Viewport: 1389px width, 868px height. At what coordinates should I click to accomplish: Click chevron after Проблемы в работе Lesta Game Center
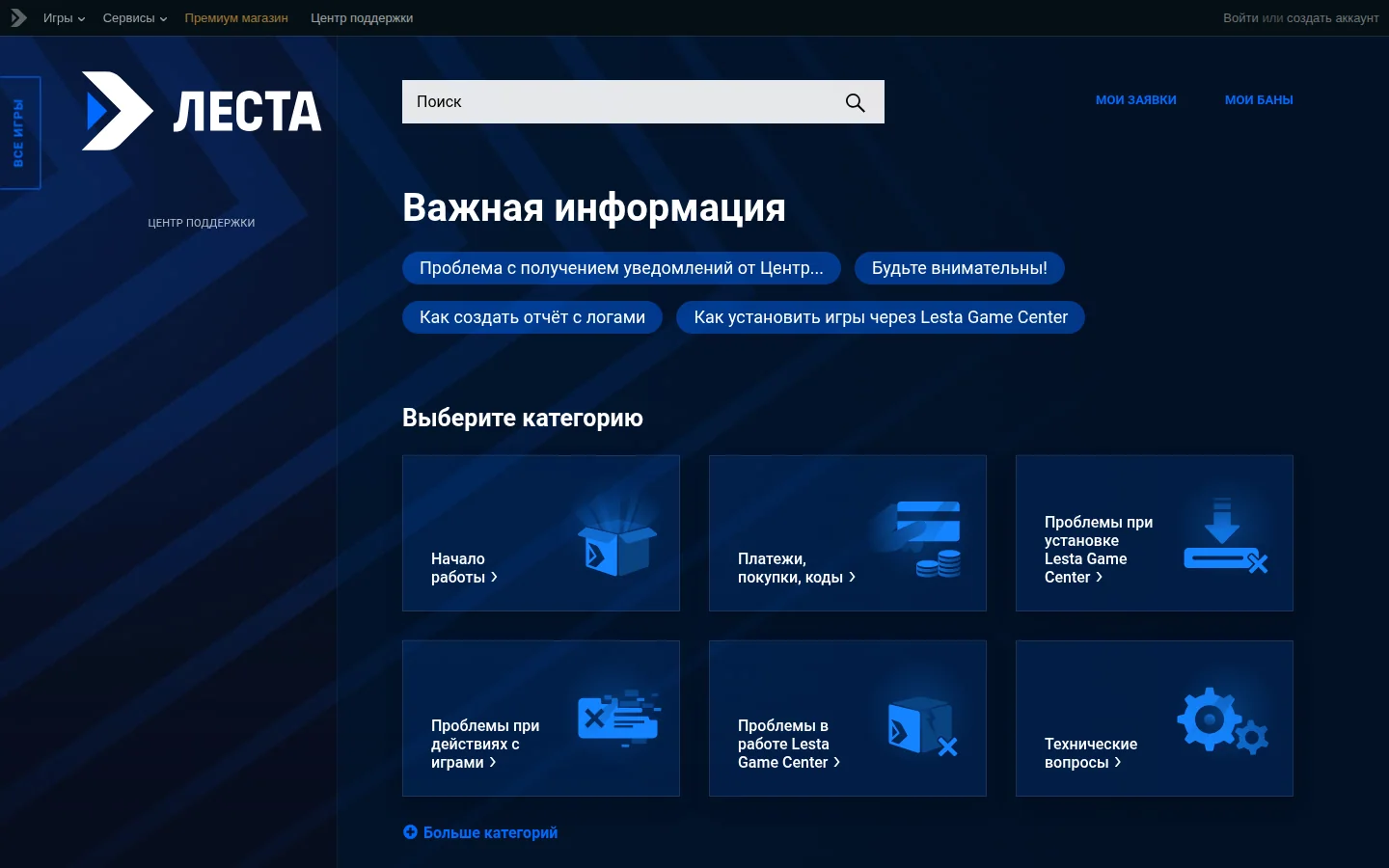coord(837,762)
